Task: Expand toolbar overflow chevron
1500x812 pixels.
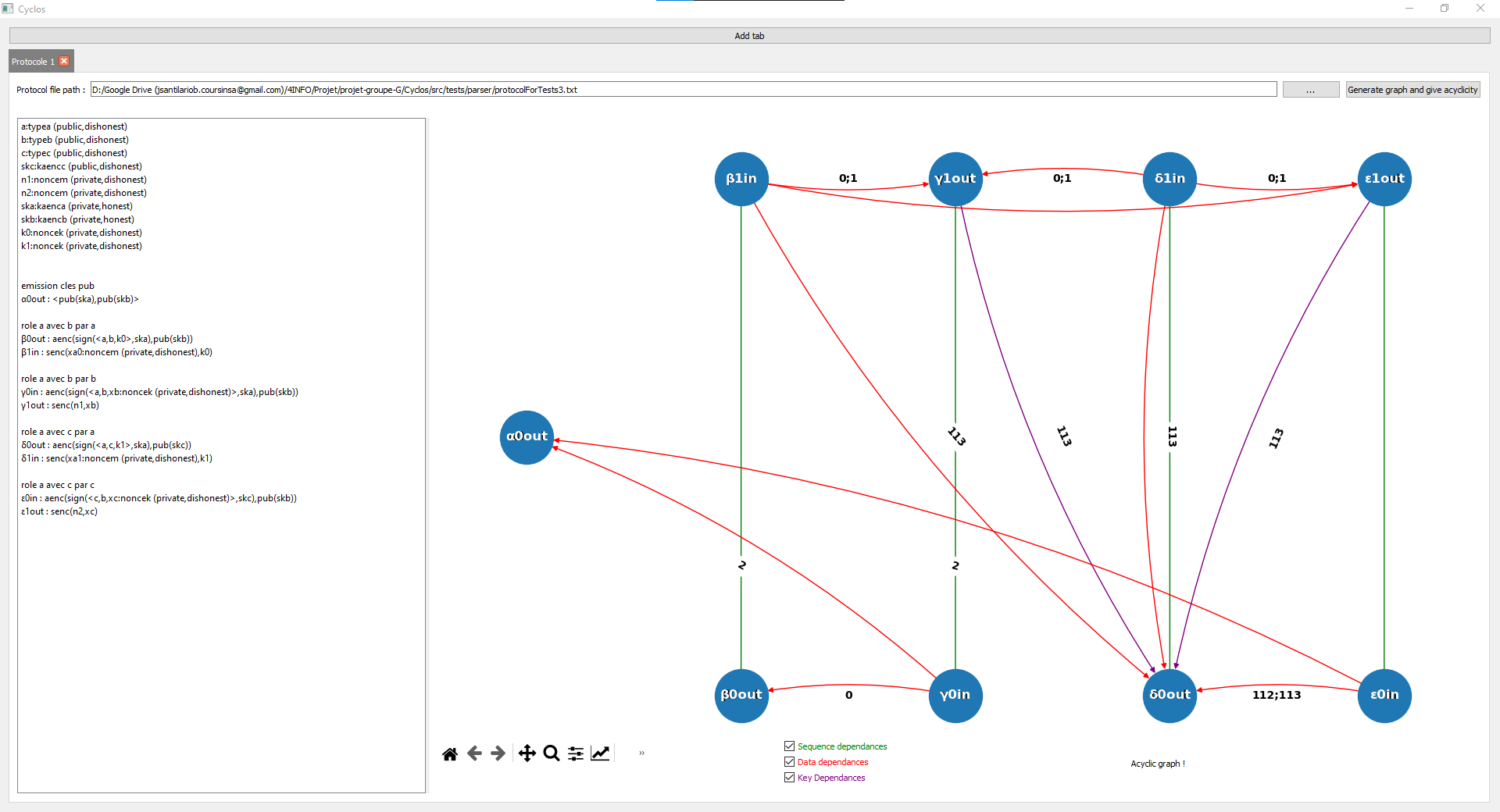Action: pos(641,753)
